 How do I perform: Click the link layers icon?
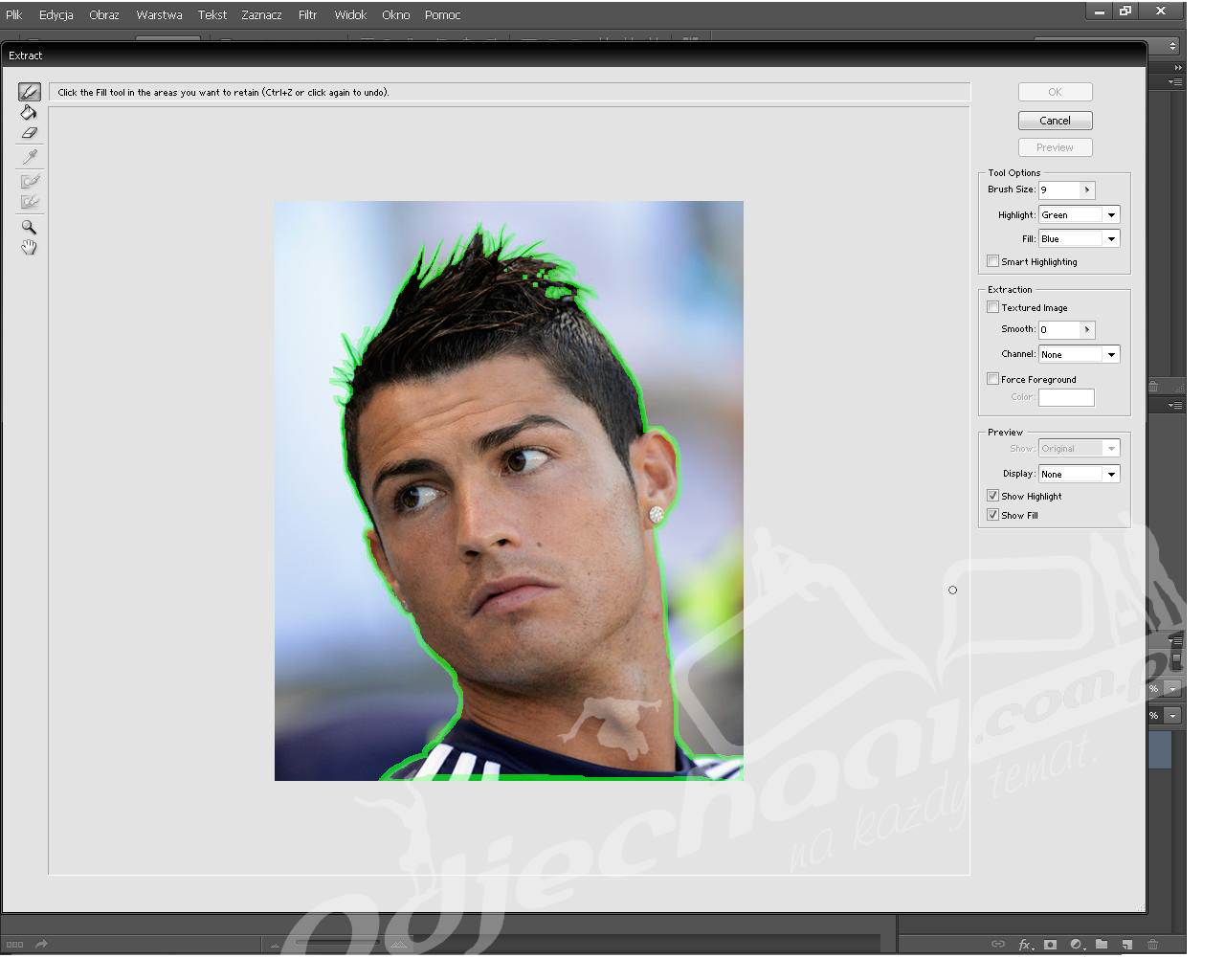point(998,945)
